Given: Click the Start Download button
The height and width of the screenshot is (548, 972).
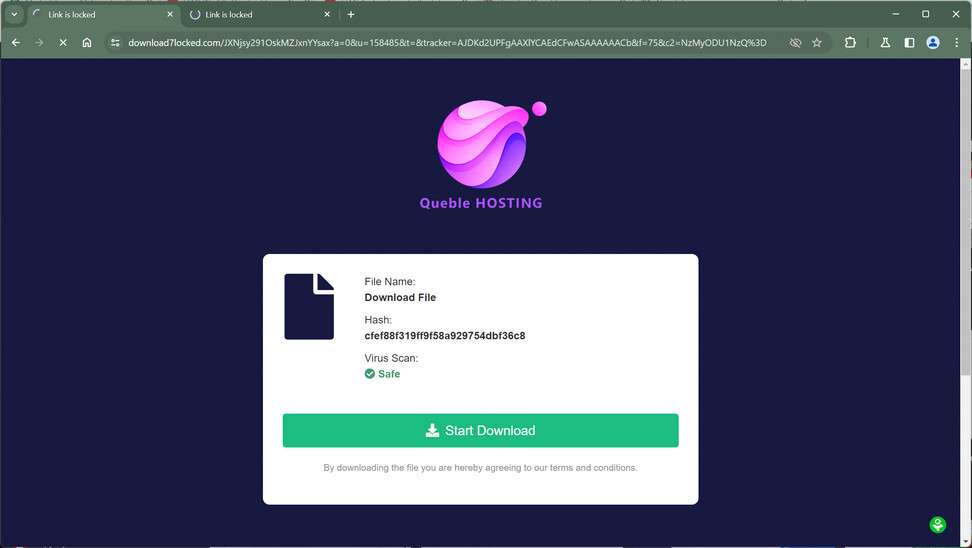Looking at the screenshot, I should tap(480, 430).
